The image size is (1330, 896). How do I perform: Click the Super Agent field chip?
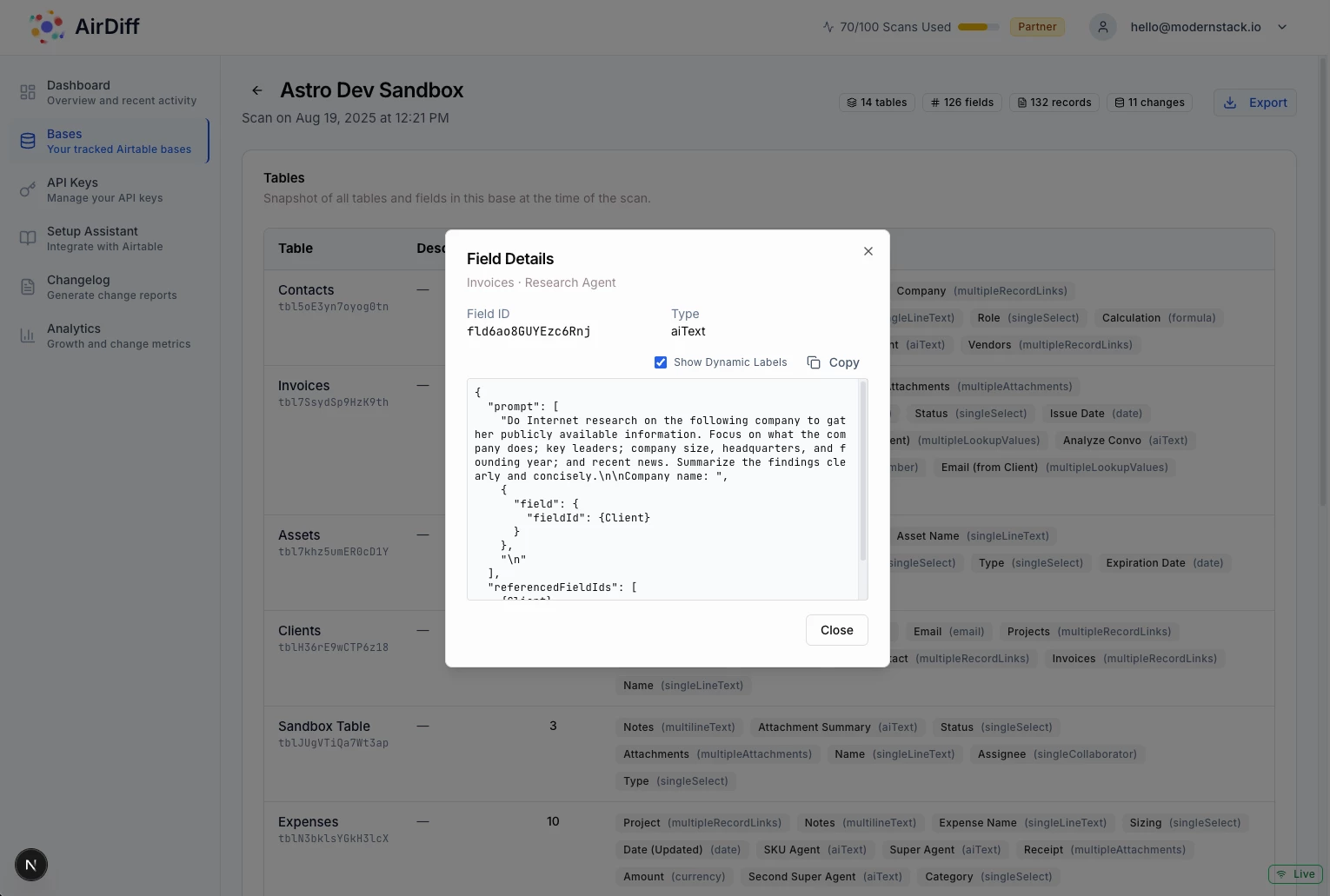945,850
